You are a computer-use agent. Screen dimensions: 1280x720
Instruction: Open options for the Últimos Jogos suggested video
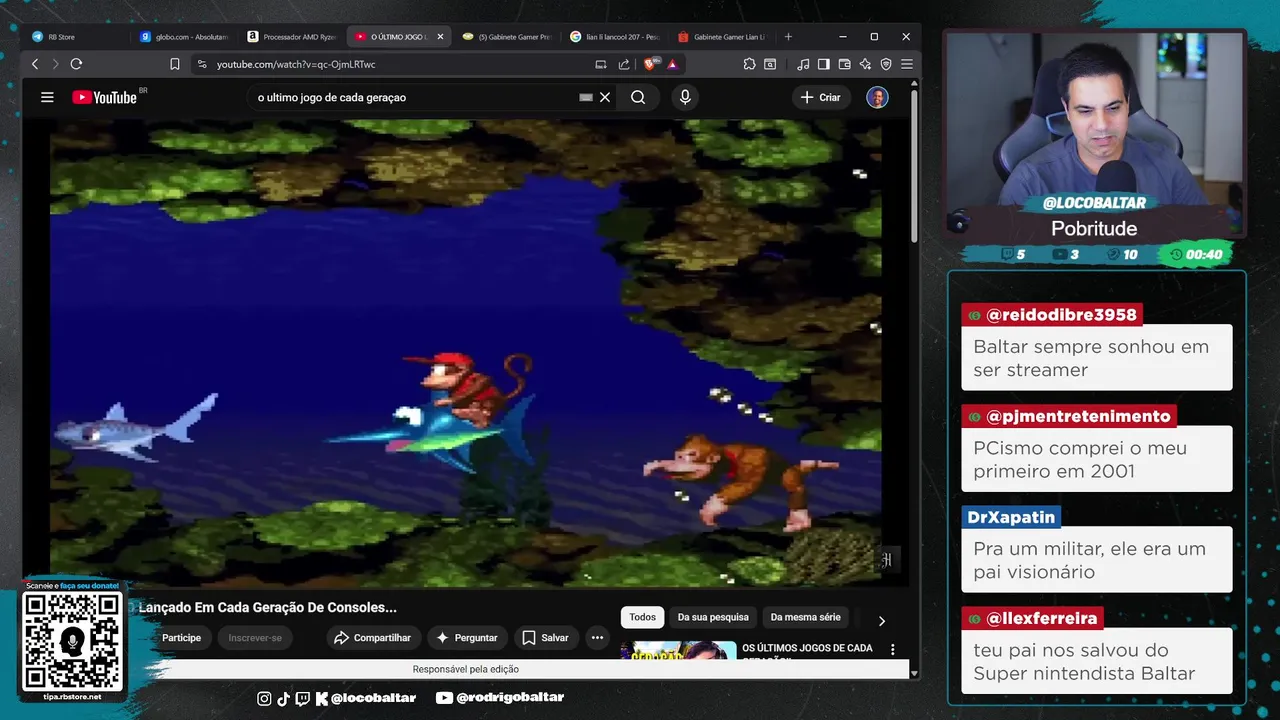pyautogui.click(x=893, y=649)
